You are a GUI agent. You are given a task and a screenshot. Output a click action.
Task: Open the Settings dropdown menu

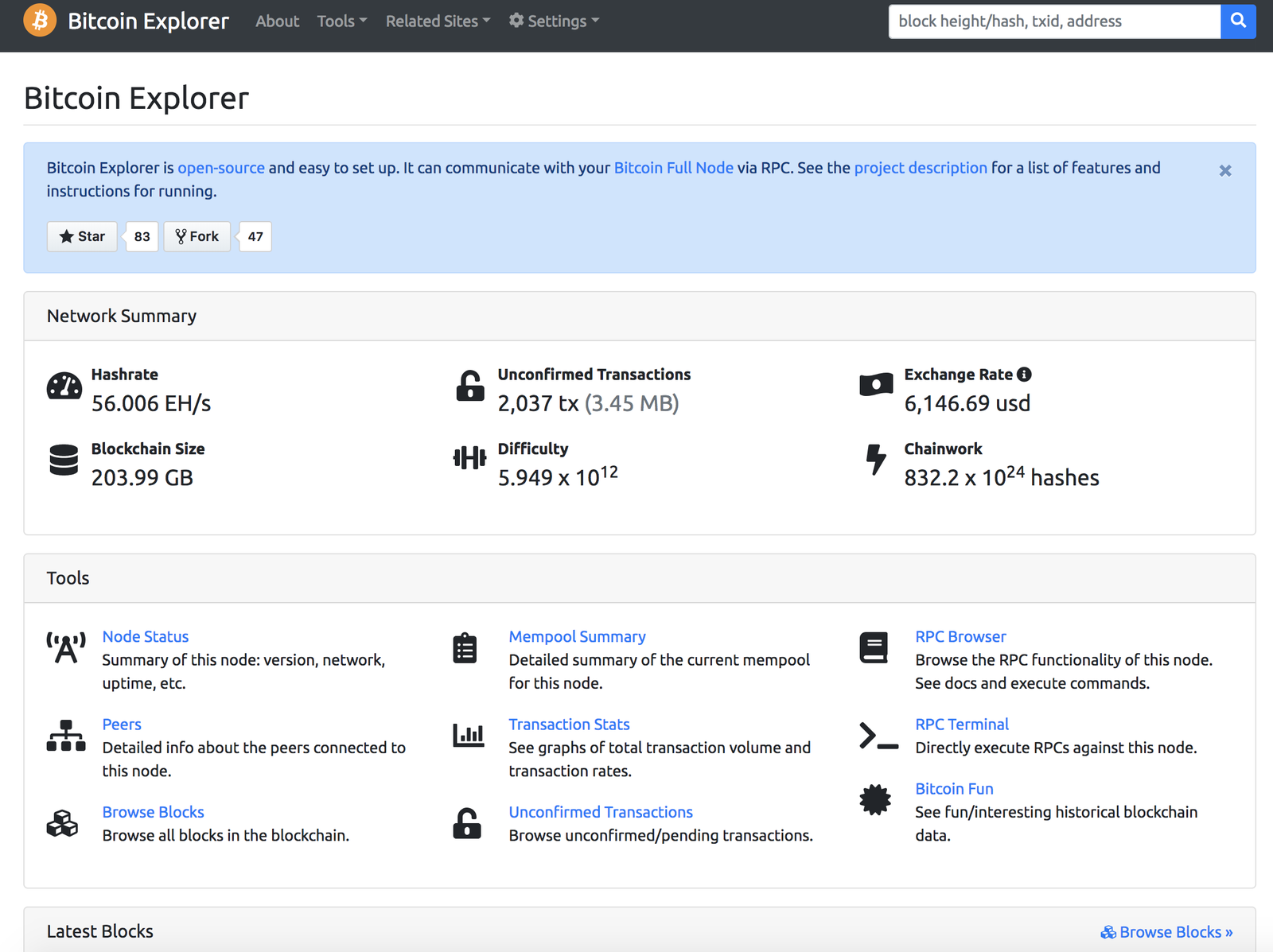[x=555, y=21]
